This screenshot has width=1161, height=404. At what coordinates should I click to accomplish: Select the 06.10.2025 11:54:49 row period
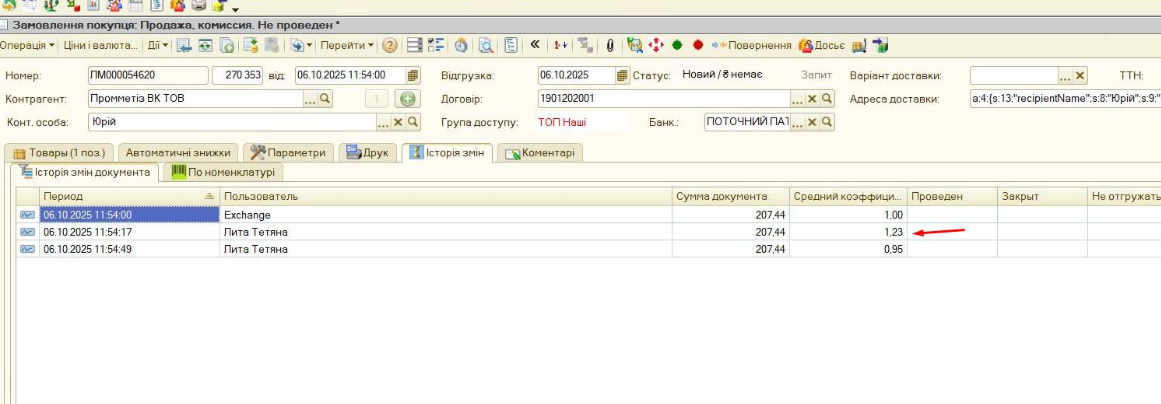point(129,249)
